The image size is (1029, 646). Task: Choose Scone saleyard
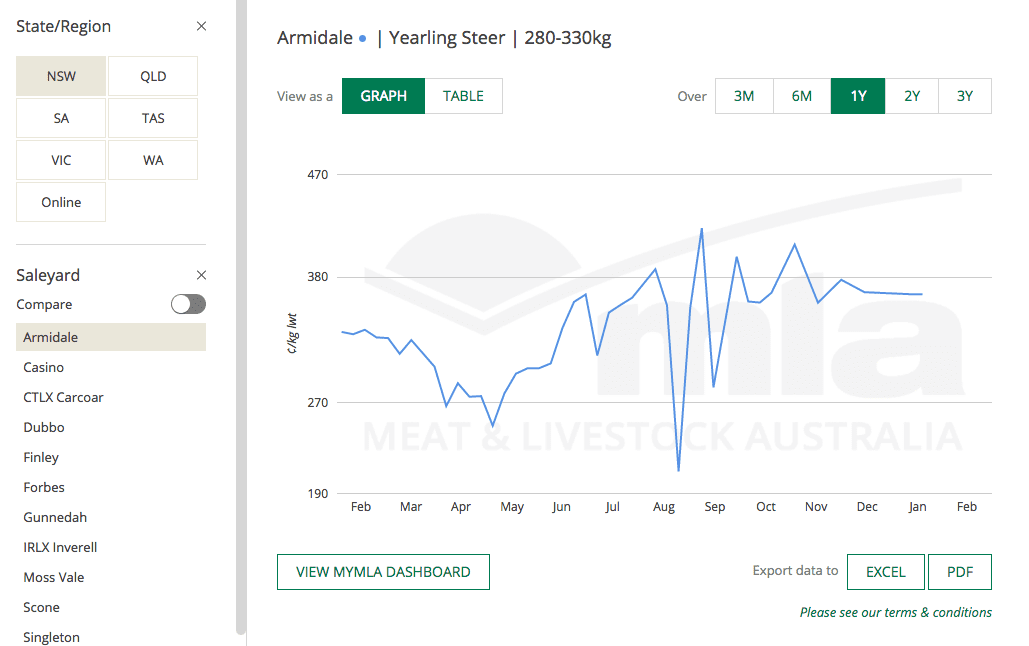[41, 608]
